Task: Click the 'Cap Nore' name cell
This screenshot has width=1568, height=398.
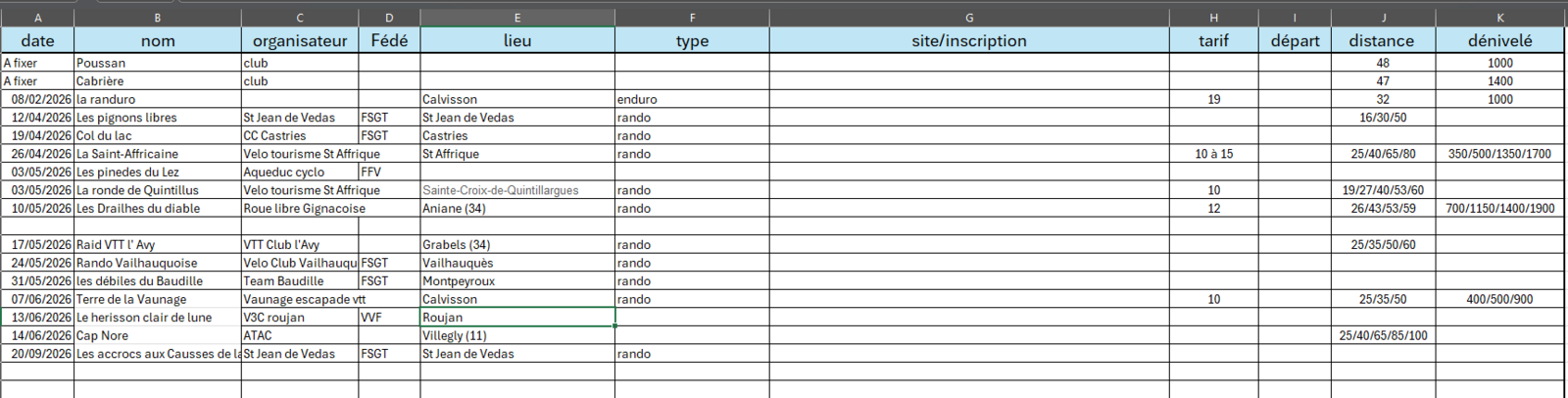Action: (x=157, y=335)
